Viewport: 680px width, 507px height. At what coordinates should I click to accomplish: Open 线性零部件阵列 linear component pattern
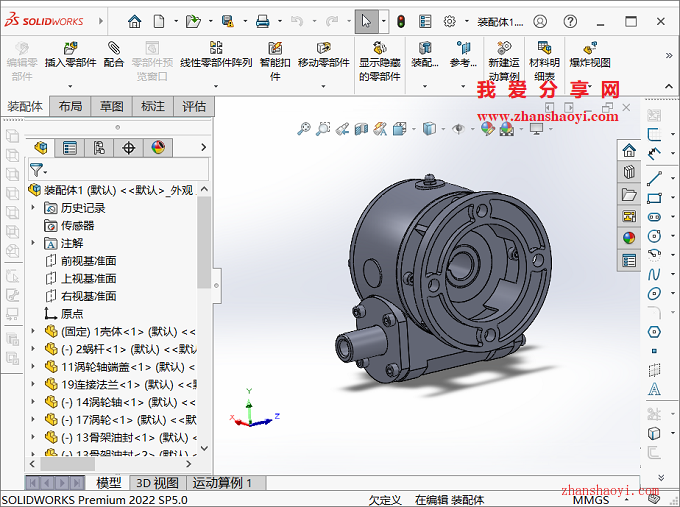(x=216, y=56)
